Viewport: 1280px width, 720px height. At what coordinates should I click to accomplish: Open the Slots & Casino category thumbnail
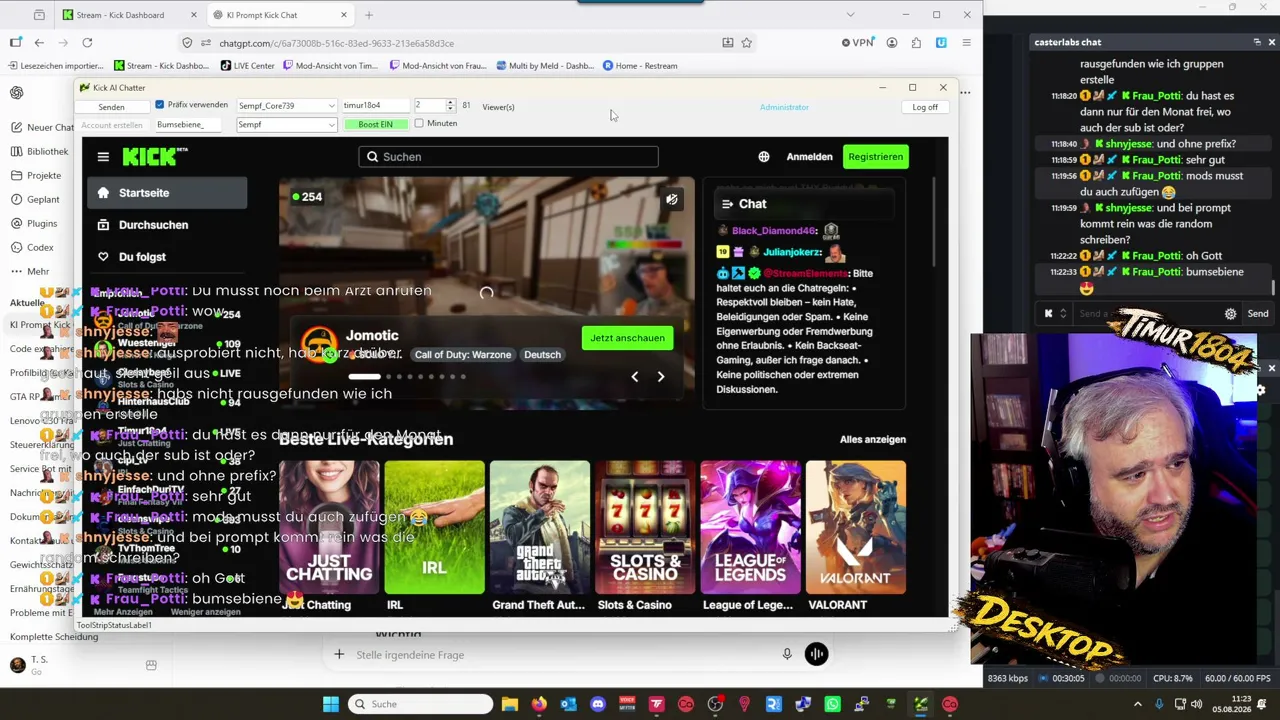645,527
